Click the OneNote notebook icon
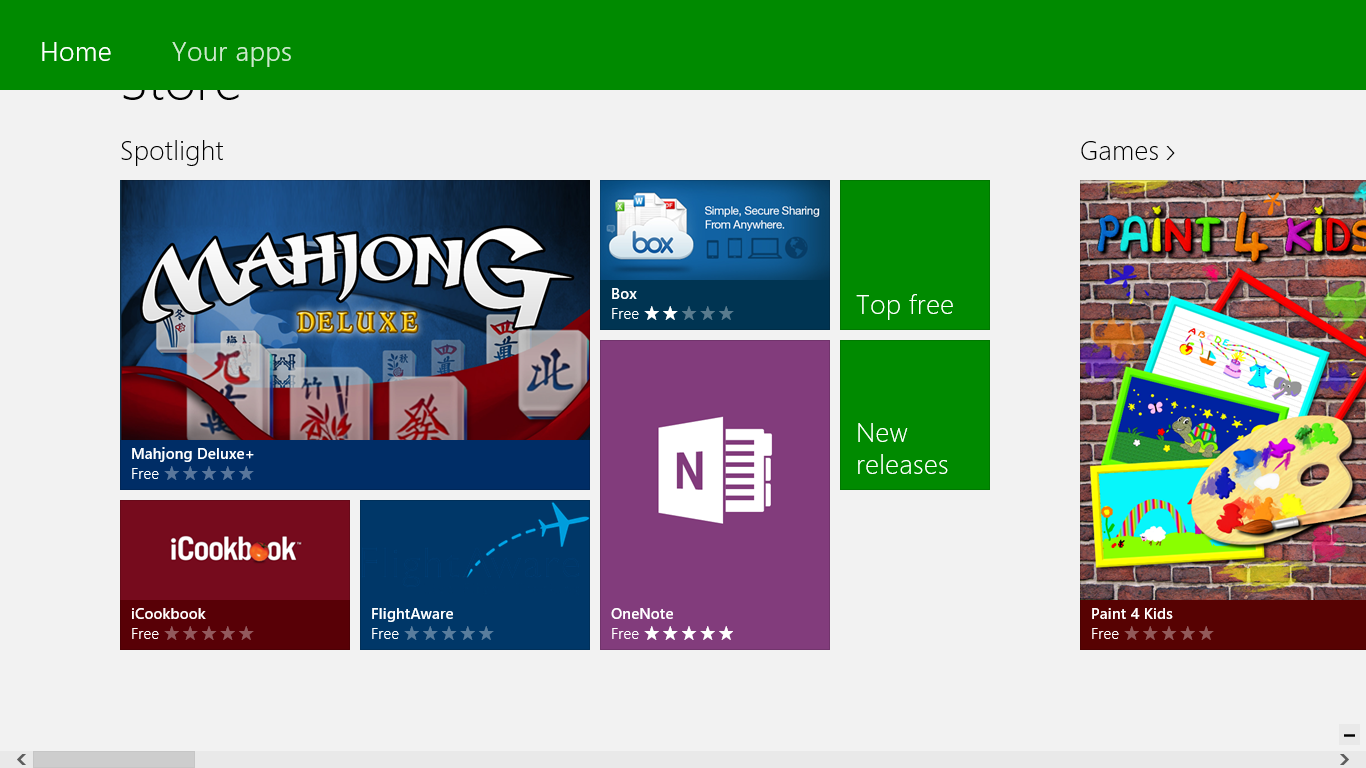1366x768 pixels. coord(715,470)
